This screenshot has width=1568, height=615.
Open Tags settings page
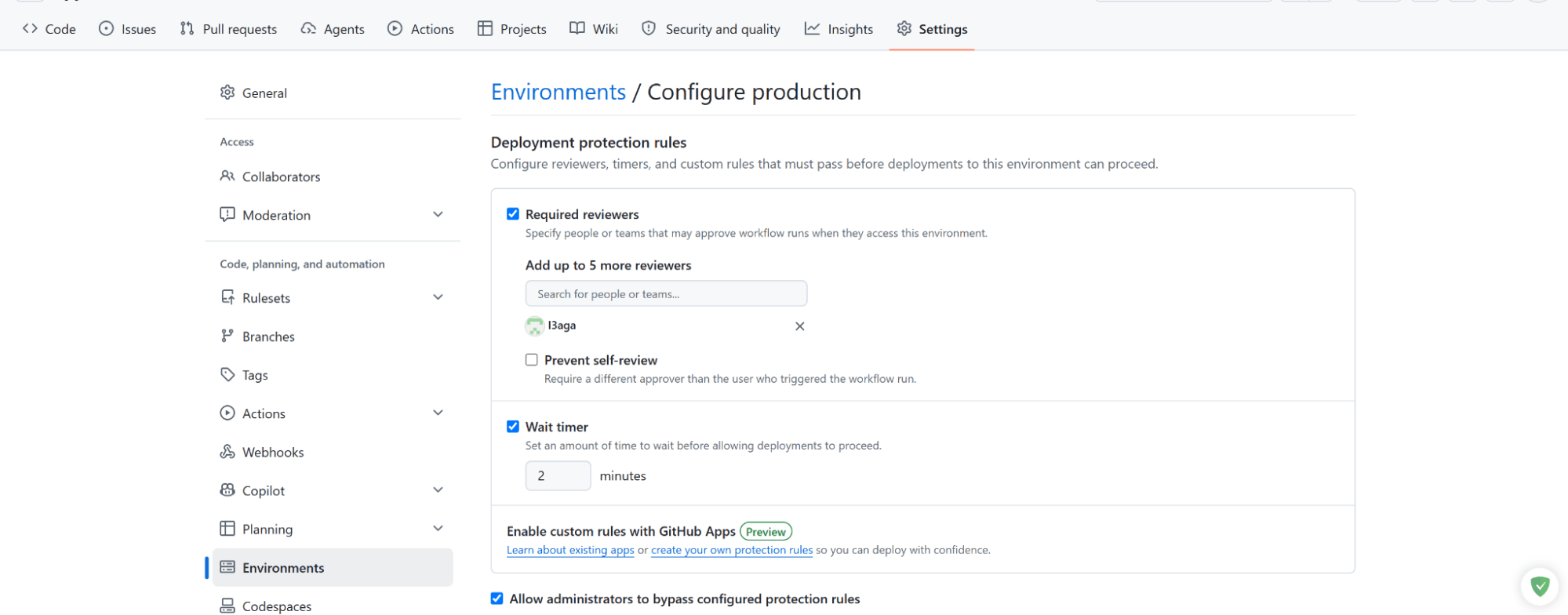click(x=333, y=375)
